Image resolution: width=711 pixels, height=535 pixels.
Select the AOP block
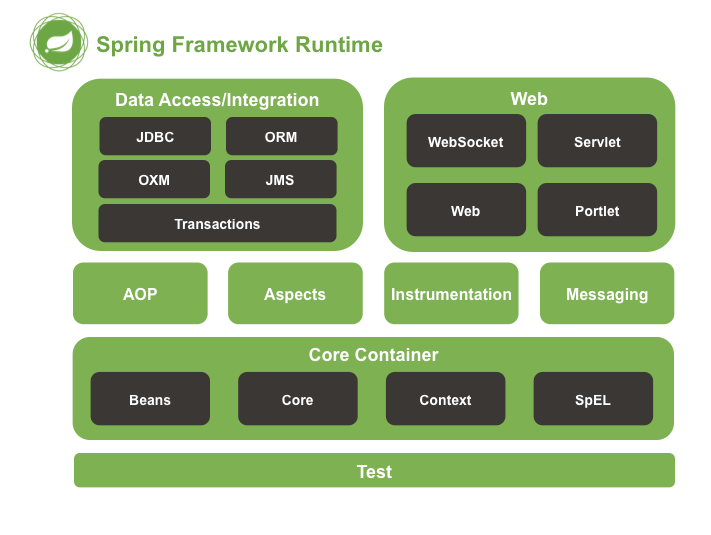point(140,293)
